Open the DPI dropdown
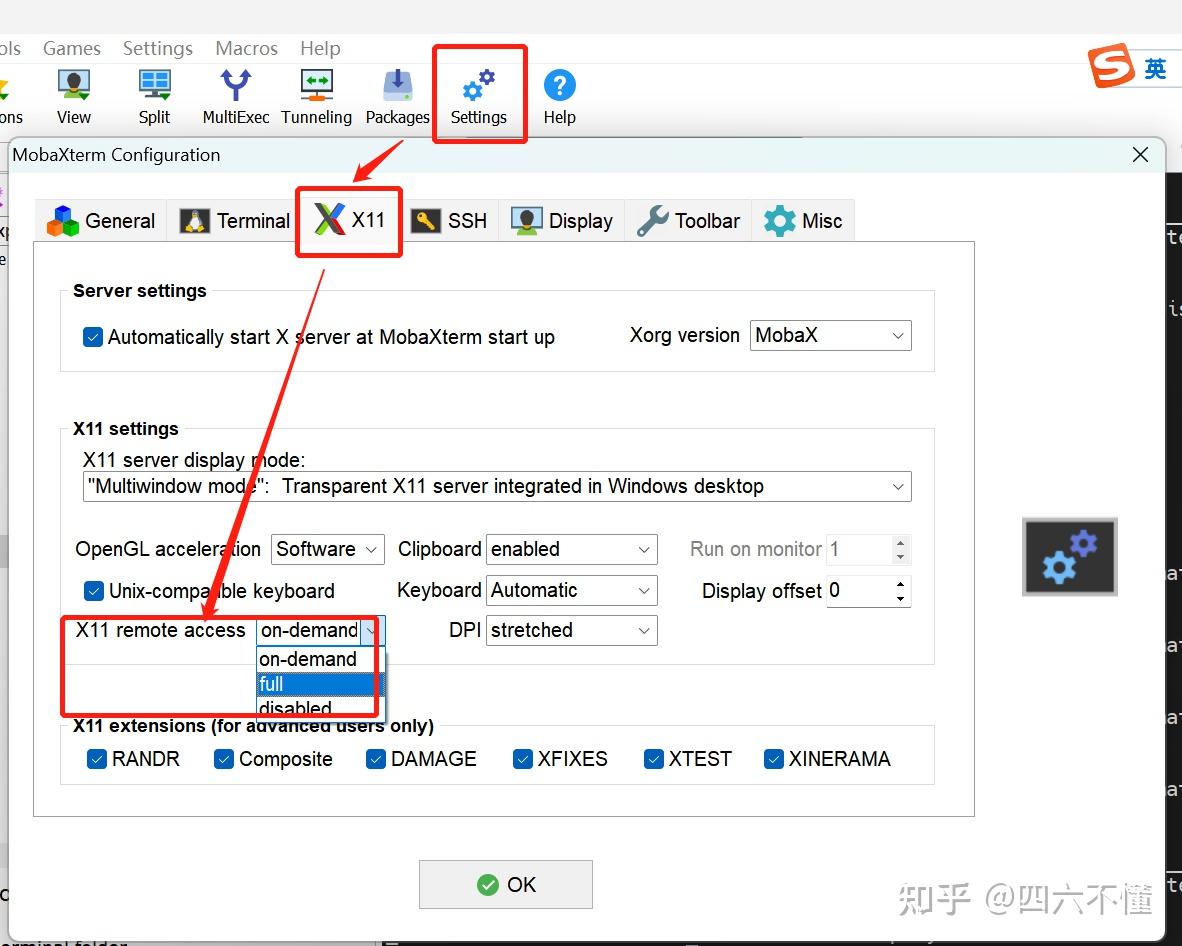Viewport: 1182px width, 946px height. click(x=644, y=630)
